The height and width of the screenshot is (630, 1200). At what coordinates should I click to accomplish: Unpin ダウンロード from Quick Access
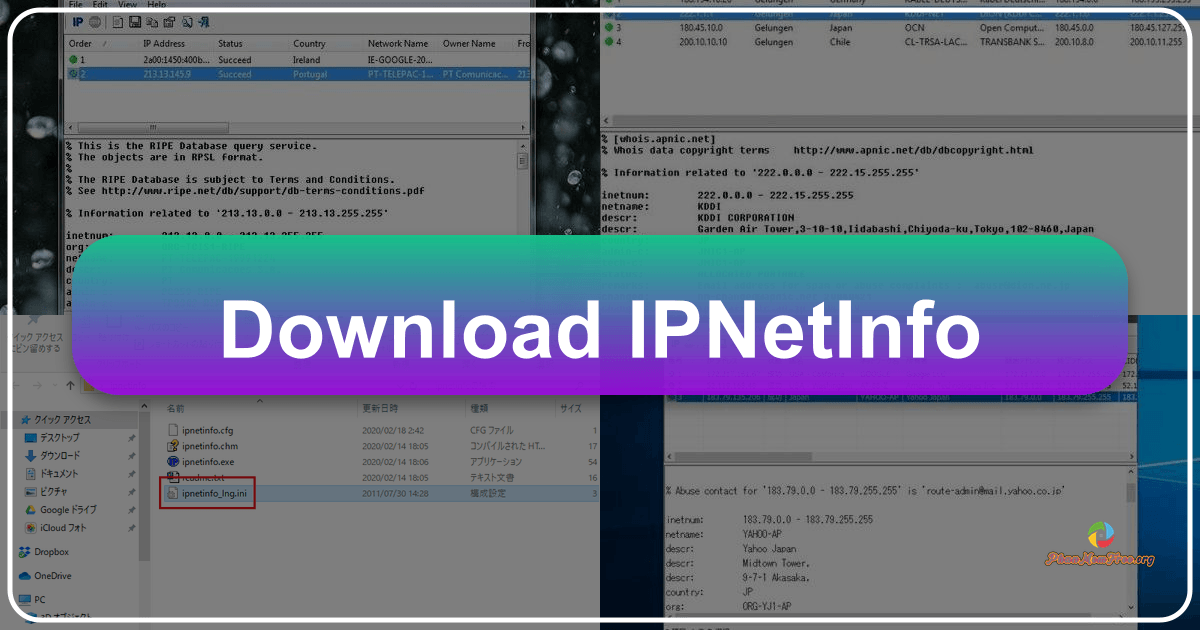pos(133,455)
